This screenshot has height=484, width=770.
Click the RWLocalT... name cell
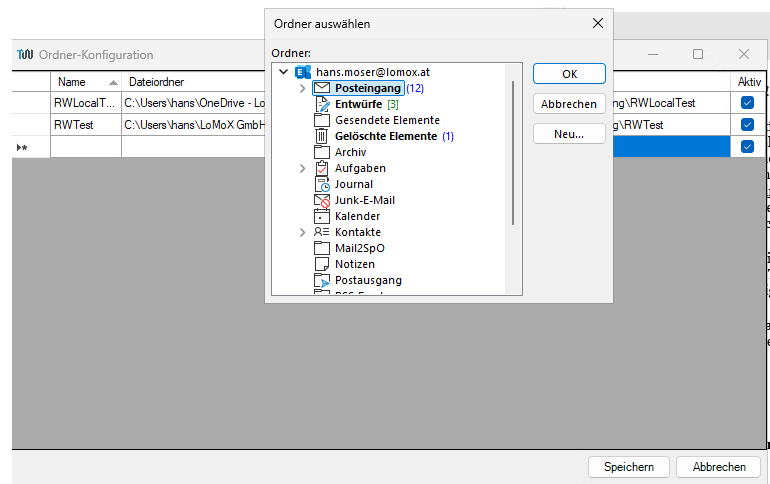86,103
